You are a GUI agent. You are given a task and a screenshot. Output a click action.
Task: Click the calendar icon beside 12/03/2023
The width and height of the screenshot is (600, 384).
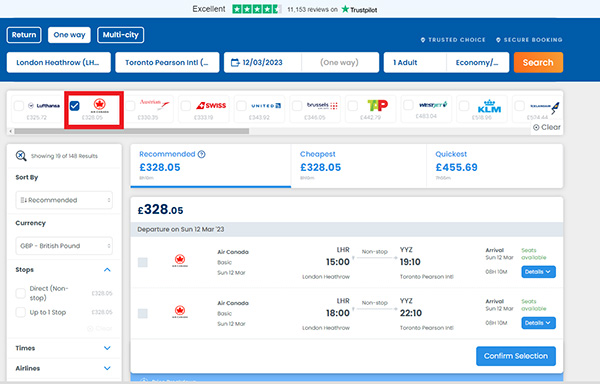[x=235, y=62]
